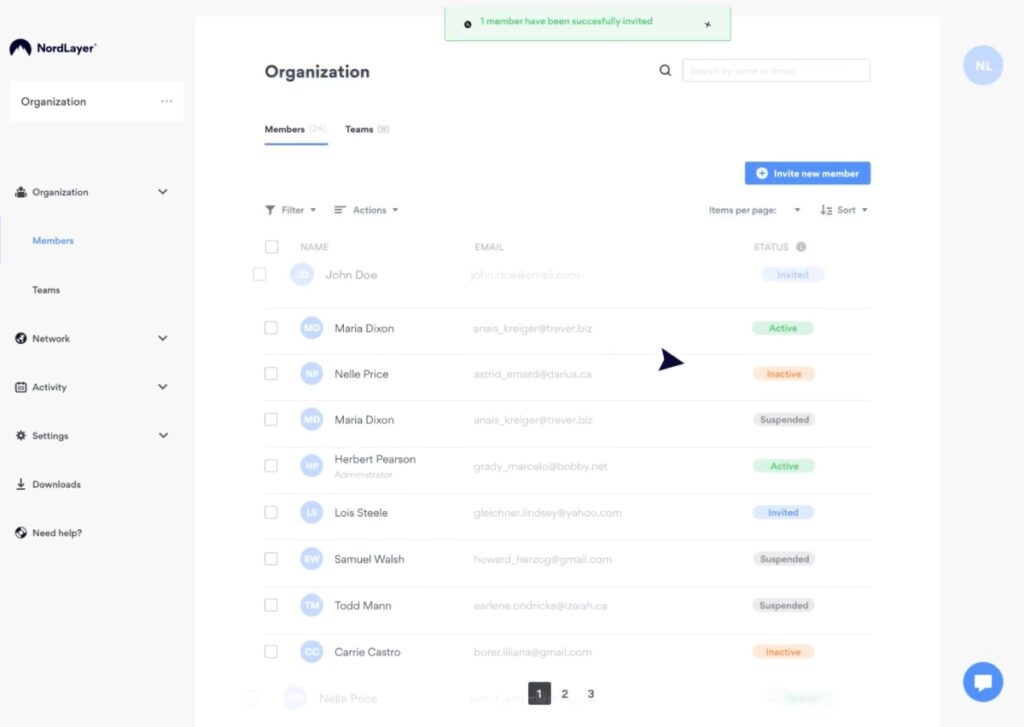Screen dimensions: 1024x727
Task: Go to page 1
Action: [539, 694]
